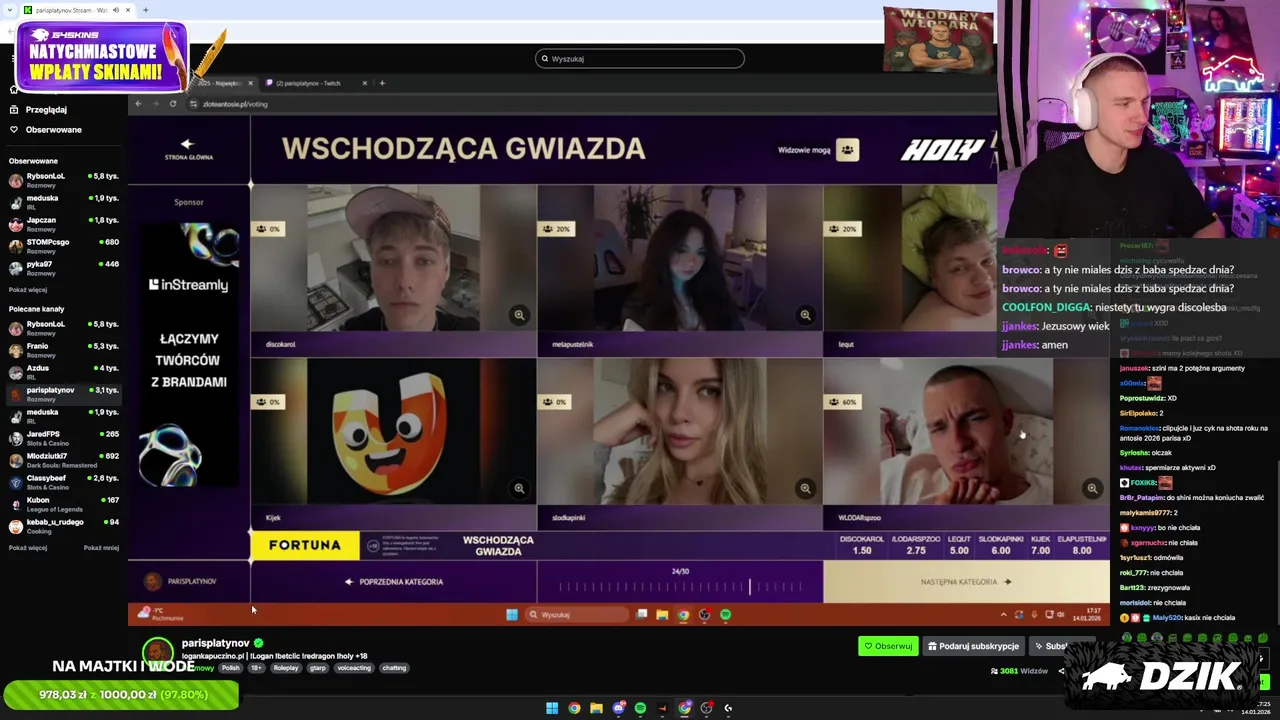Go to Następna Kategoria
Screen dimensions: 1280x720
pos(966,581)
